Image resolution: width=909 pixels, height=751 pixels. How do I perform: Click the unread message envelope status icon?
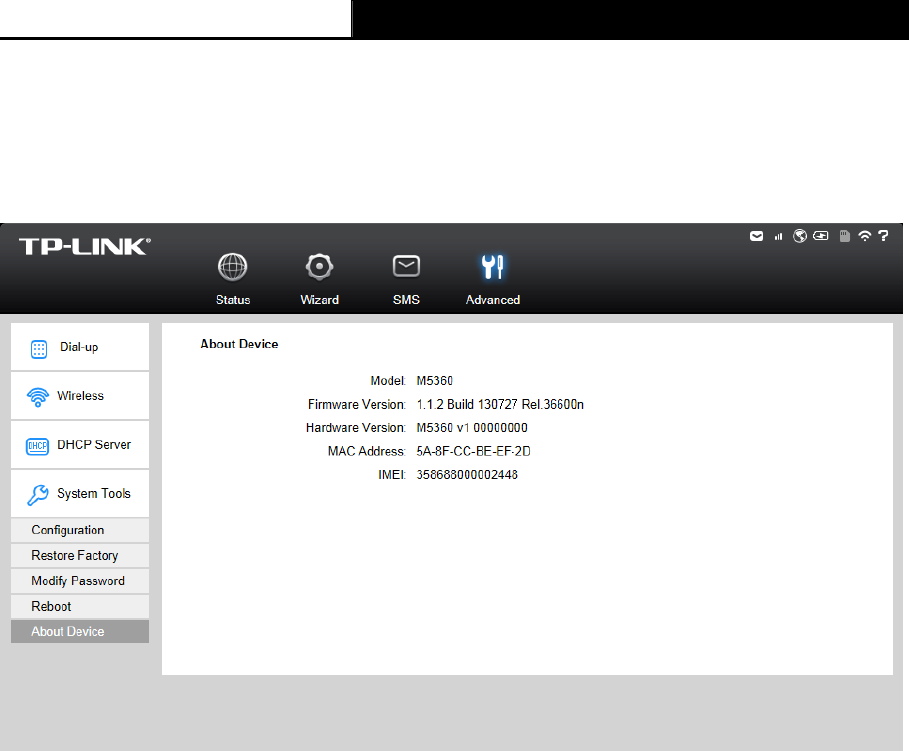[757, 236]
